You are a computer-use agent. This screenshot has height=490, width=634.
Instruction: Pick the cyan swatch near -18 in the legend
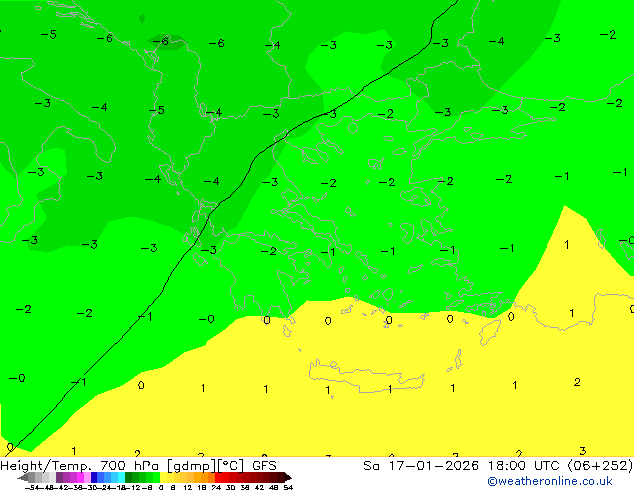[121, 477]
